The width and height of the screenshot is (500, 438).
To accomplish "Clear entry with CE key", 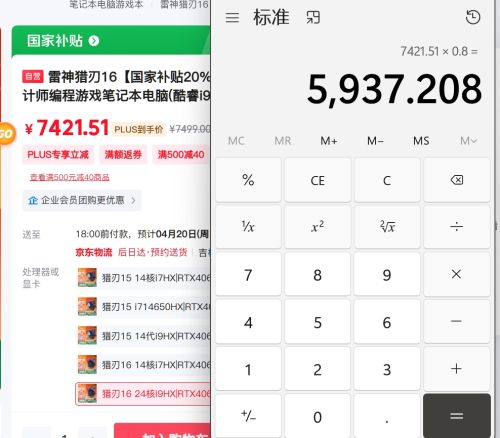I will [318, 180].
